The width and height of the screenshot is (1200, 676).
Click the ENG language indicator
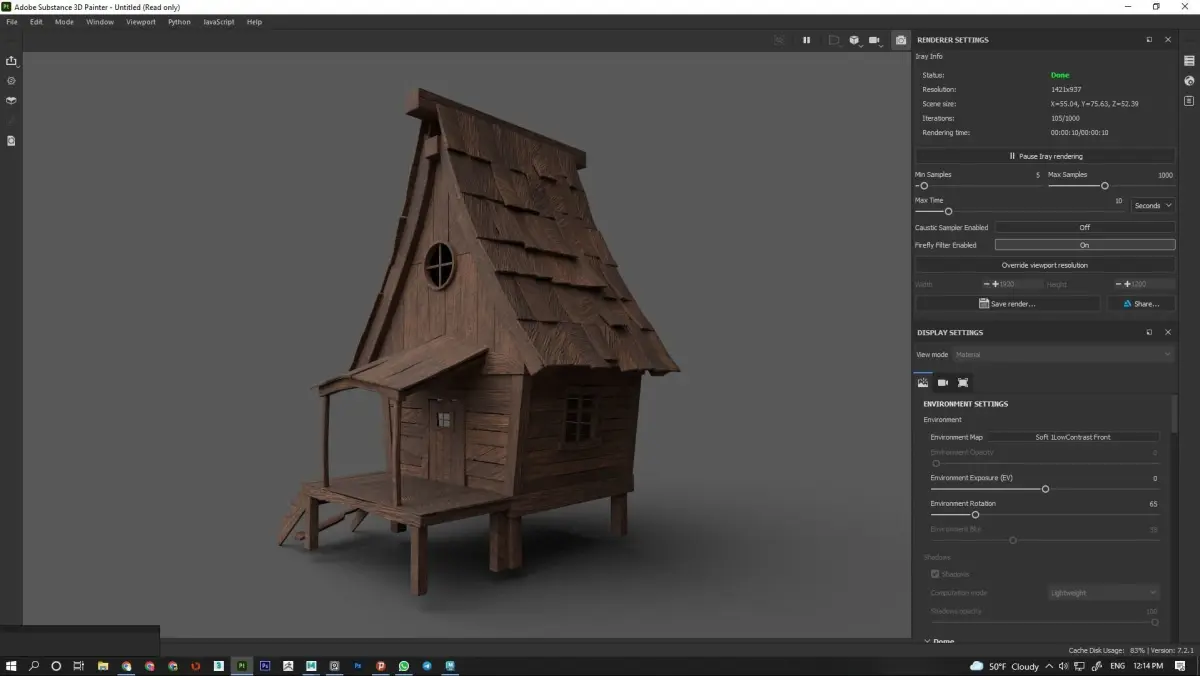coord(1118,666)
